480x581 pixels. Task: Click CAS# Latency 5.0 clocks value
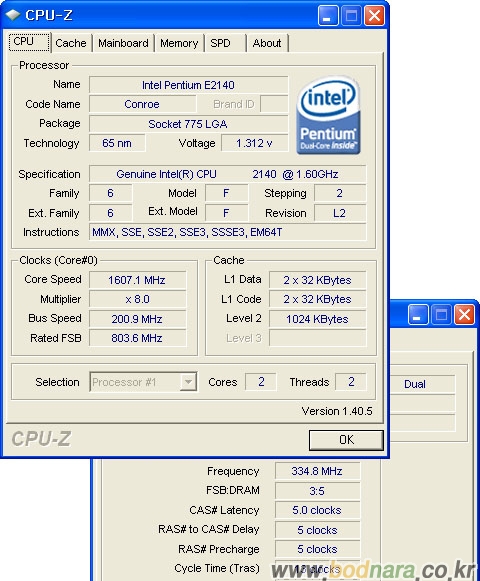tap(317, 510)
